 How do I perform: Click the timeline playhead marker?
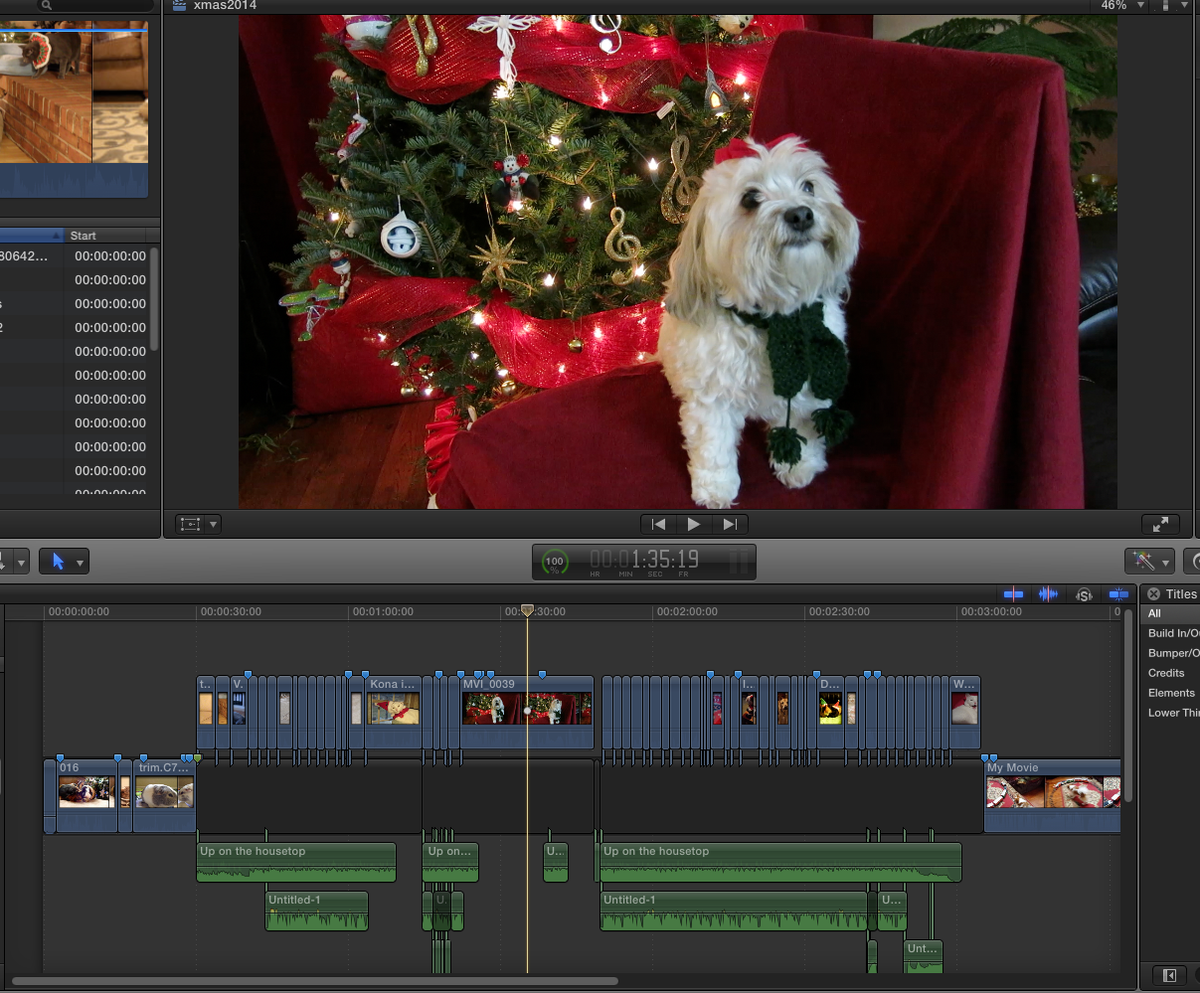click(527, 610)
